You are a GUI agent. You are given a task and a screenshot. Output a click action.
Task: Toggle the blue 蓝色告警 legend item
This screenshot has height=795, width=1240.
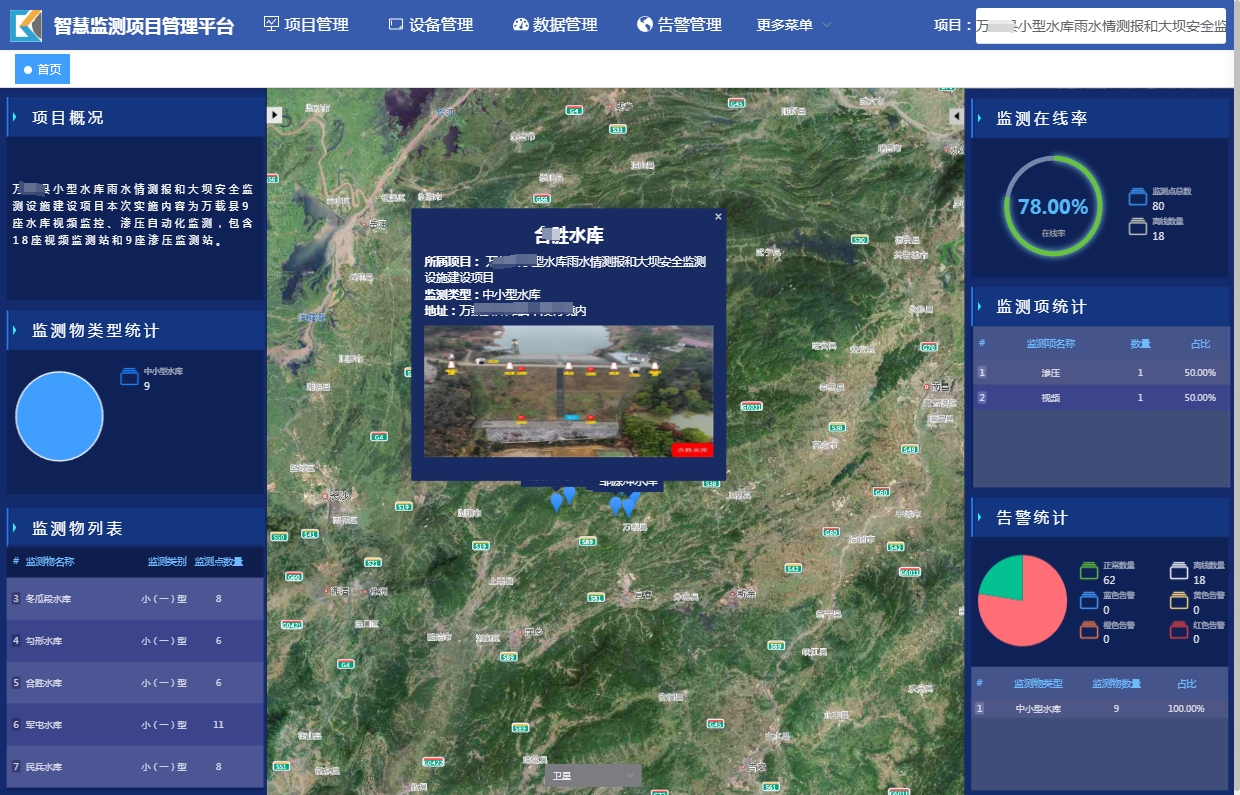pyautogui.click(x=1089, y=601)
